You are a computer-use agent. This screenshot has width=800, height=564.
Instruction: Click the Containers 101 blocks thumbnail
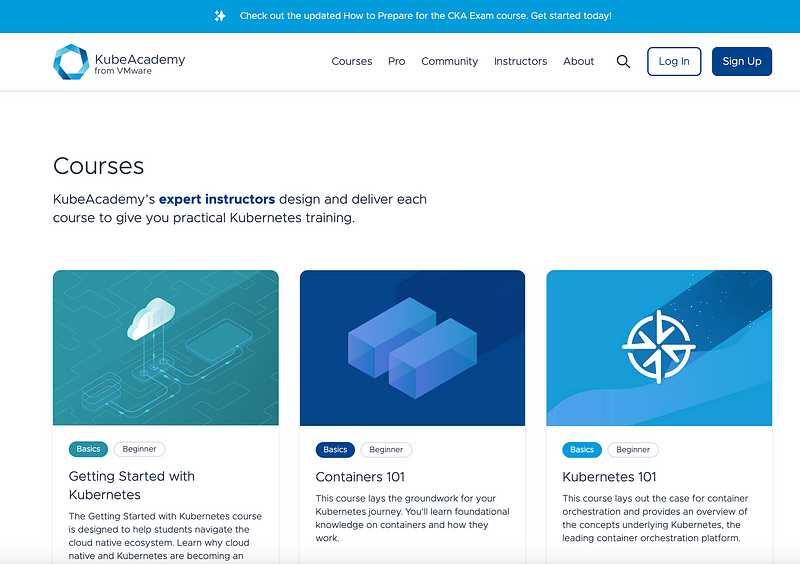(x=412, y=348)
